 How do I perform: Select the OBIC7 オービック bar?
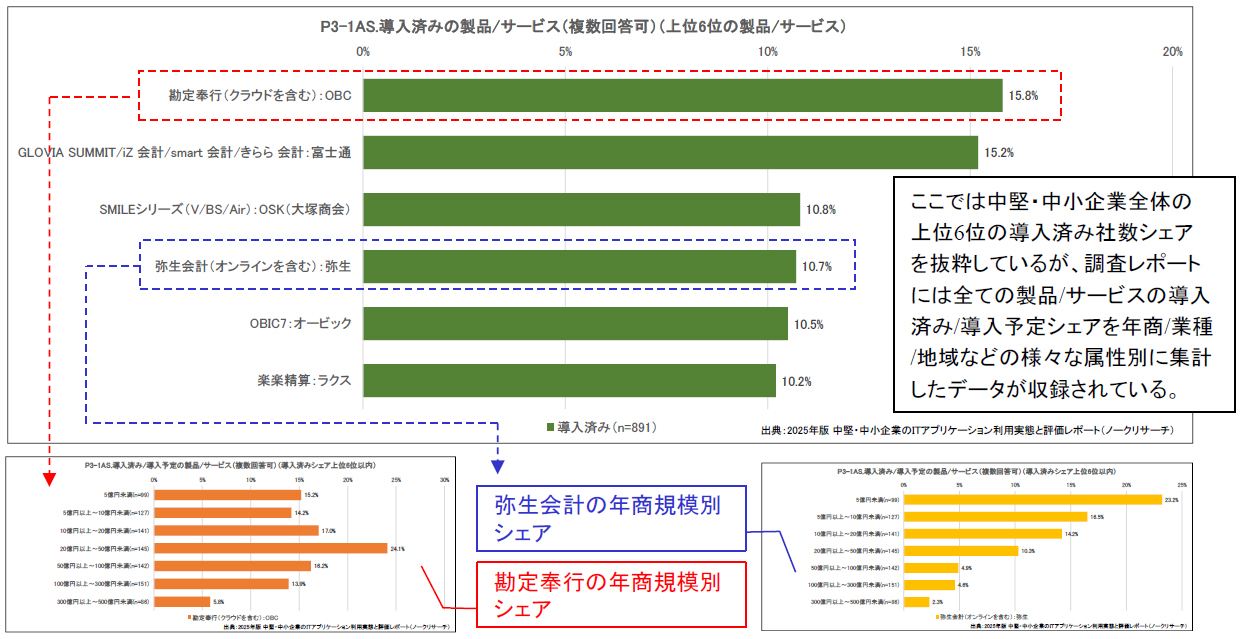tap(575, 324)
